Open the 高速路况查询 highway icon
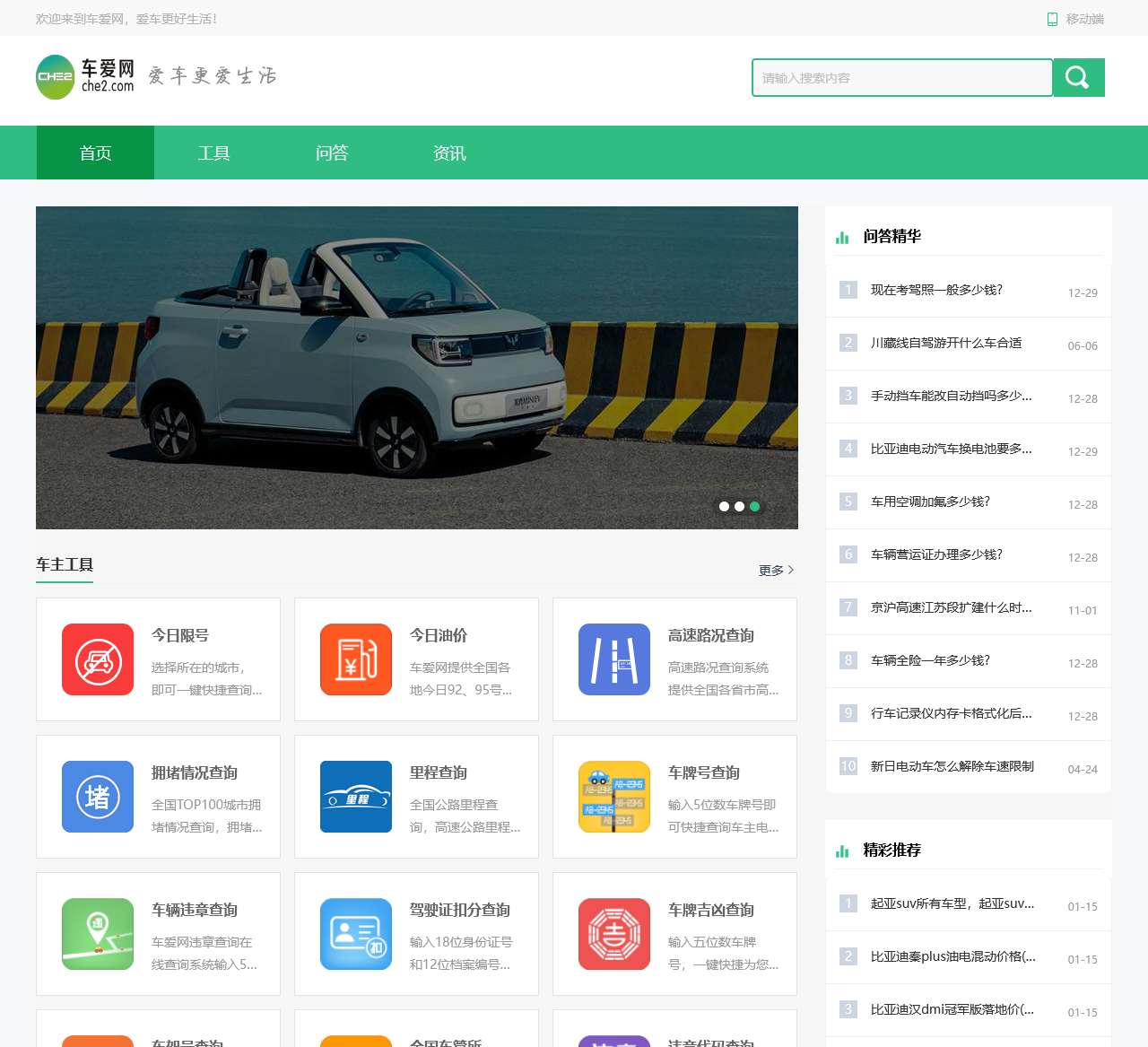The image size is (1148, 1047). pyautogui.click(x=614, y=659)
